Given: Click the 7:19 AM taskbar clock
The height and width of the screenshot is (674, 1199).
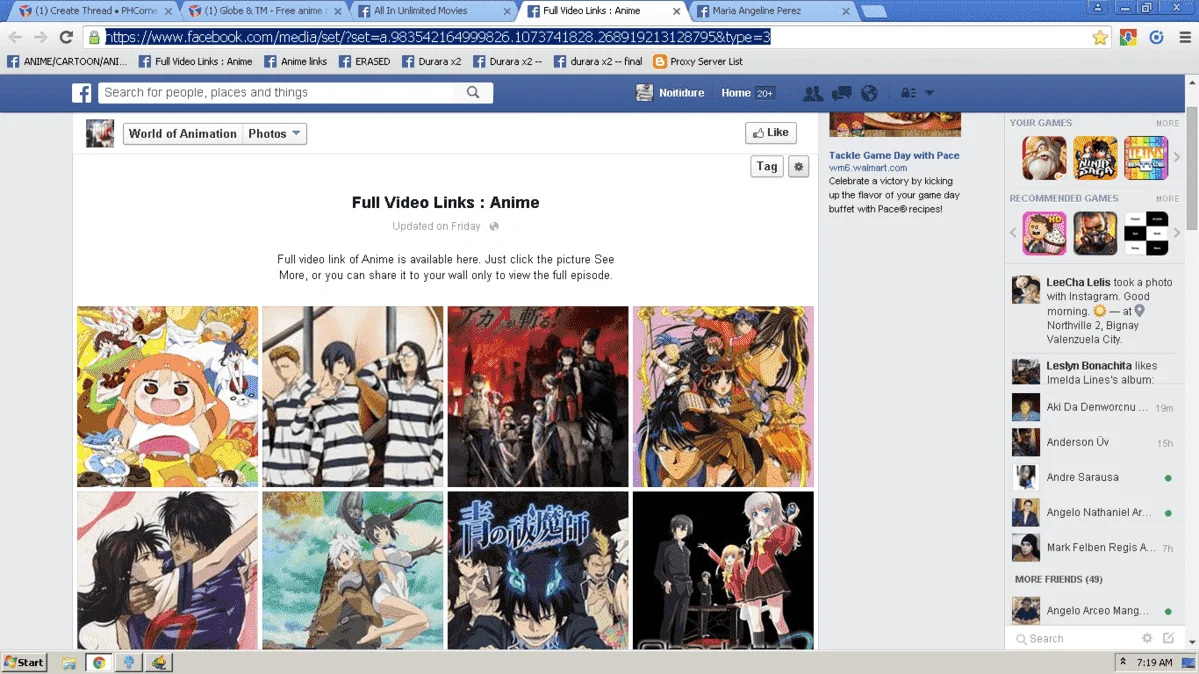Looking at the screenshot, I should tap(1154, 663).
